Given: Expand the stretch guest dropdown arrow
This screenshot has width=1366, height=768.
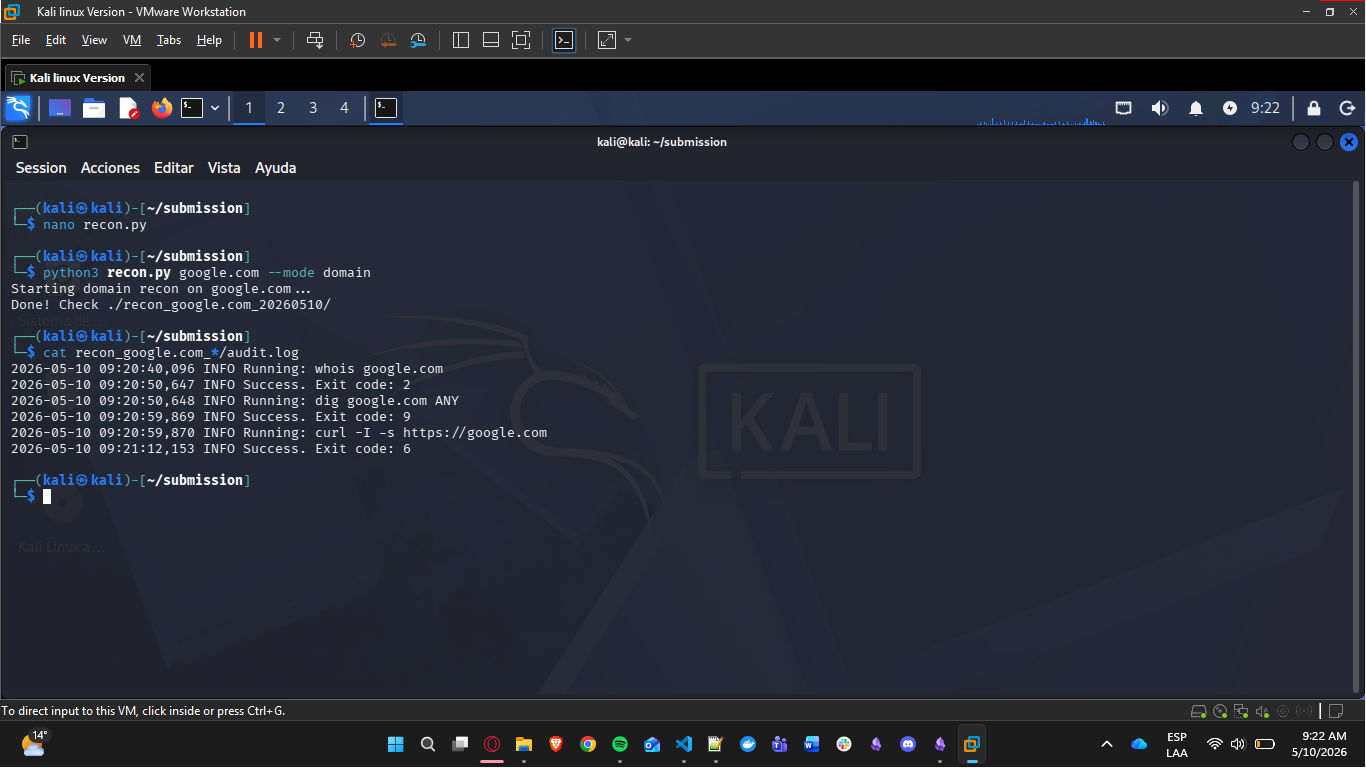Looking at the screenshot, I should click(x=628, y=40).
